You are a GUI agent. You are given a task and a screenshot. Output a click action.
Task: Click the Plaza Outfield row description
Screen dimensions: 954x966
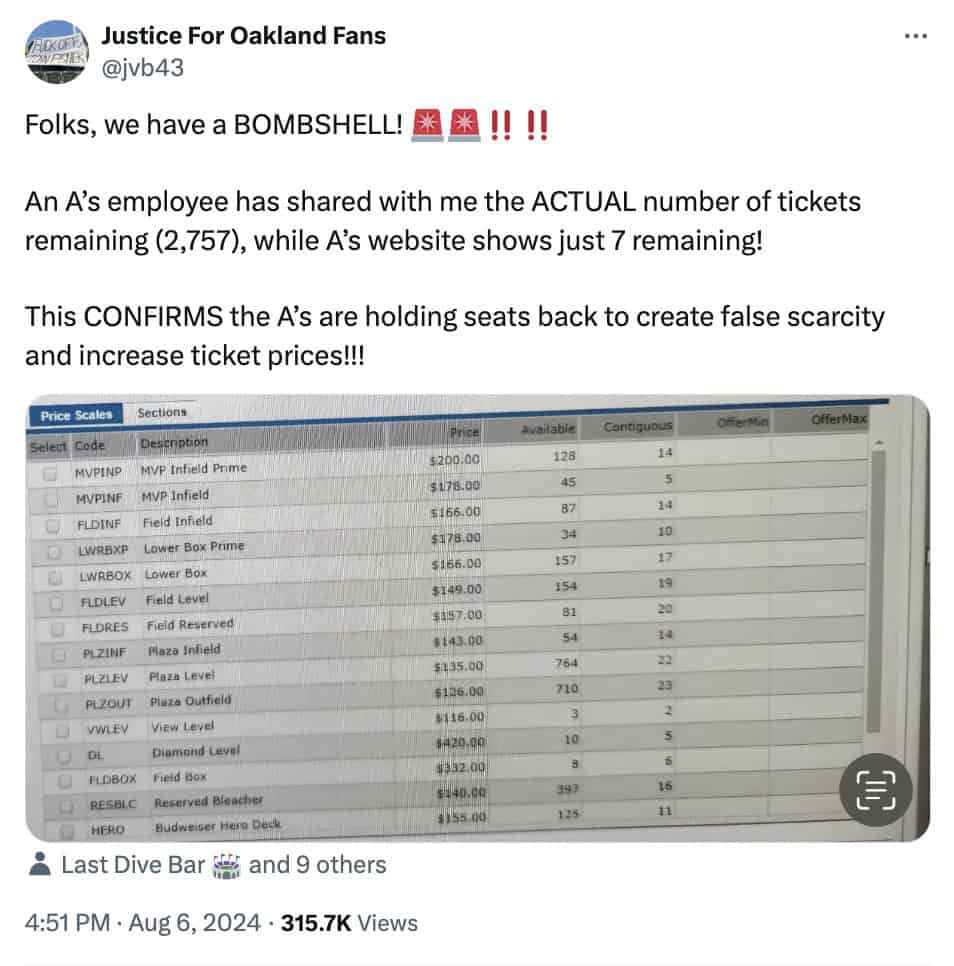coord(190,701)
